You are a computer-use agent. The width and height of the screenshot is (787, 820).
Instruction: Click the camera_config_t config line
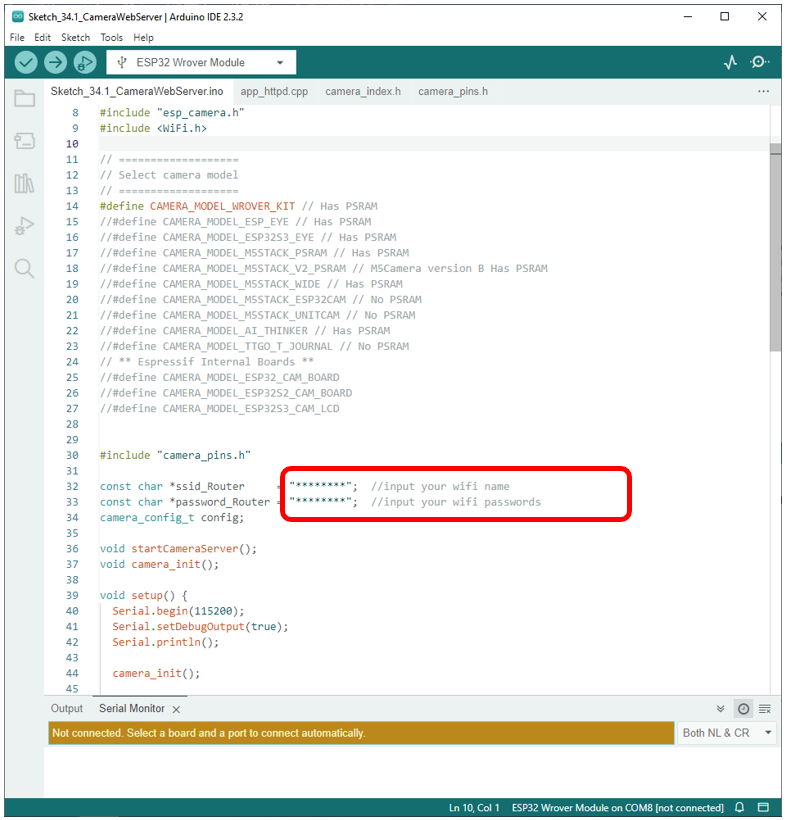(172, 518)
